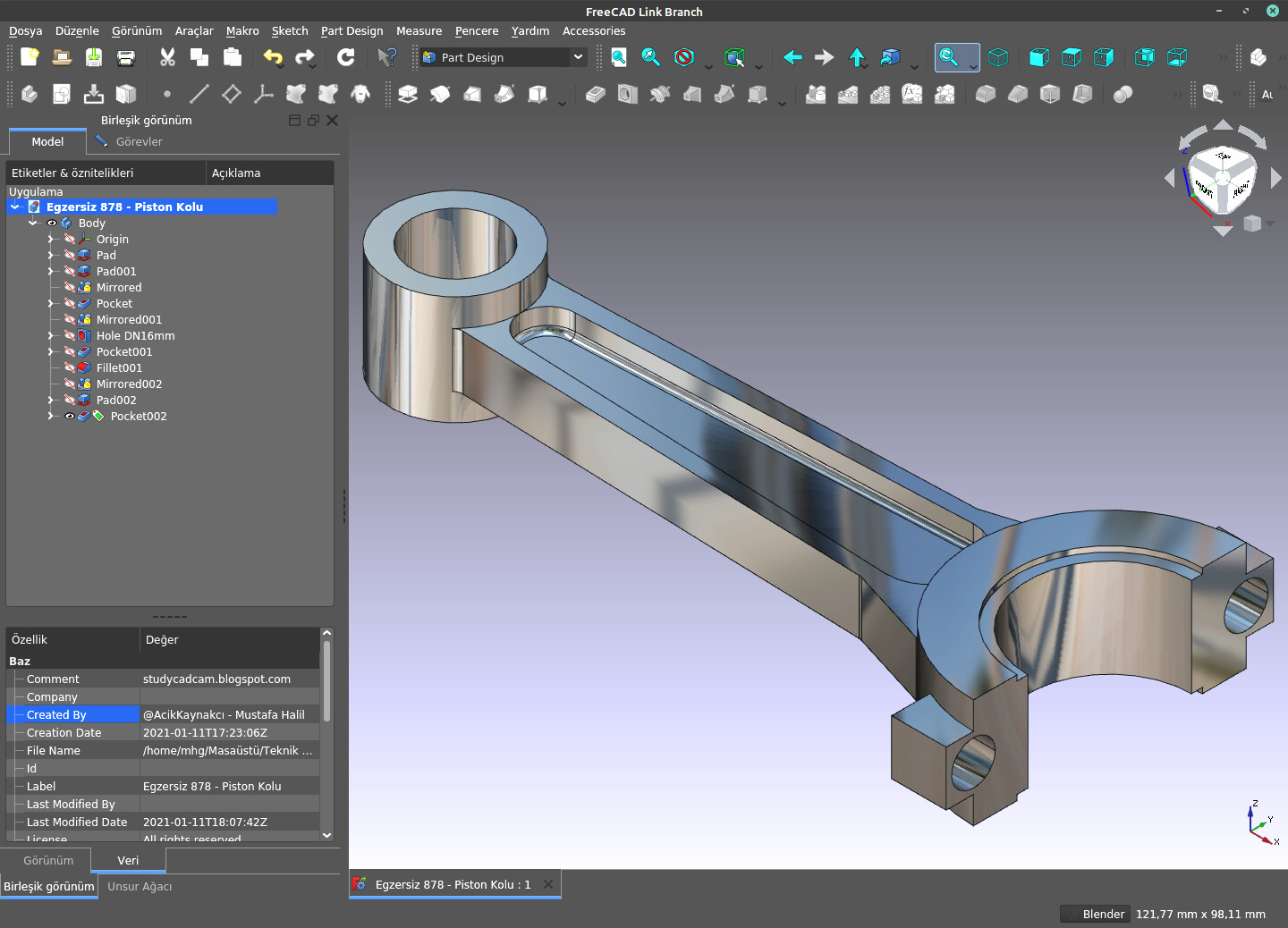The width and height of the screenshot is (1288, 928).
Task: Click the Create new body icon
Action: point(30,94)
